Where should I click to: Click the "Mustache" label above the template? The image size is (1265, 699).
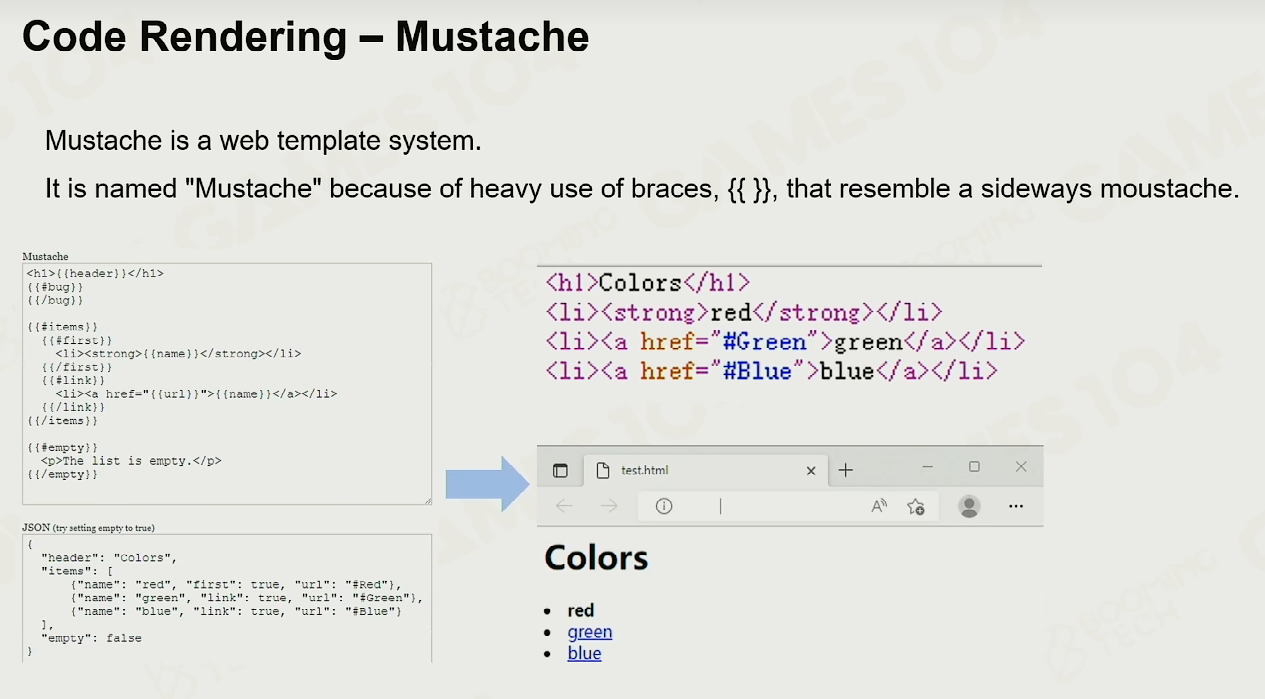tap(45, 257)
